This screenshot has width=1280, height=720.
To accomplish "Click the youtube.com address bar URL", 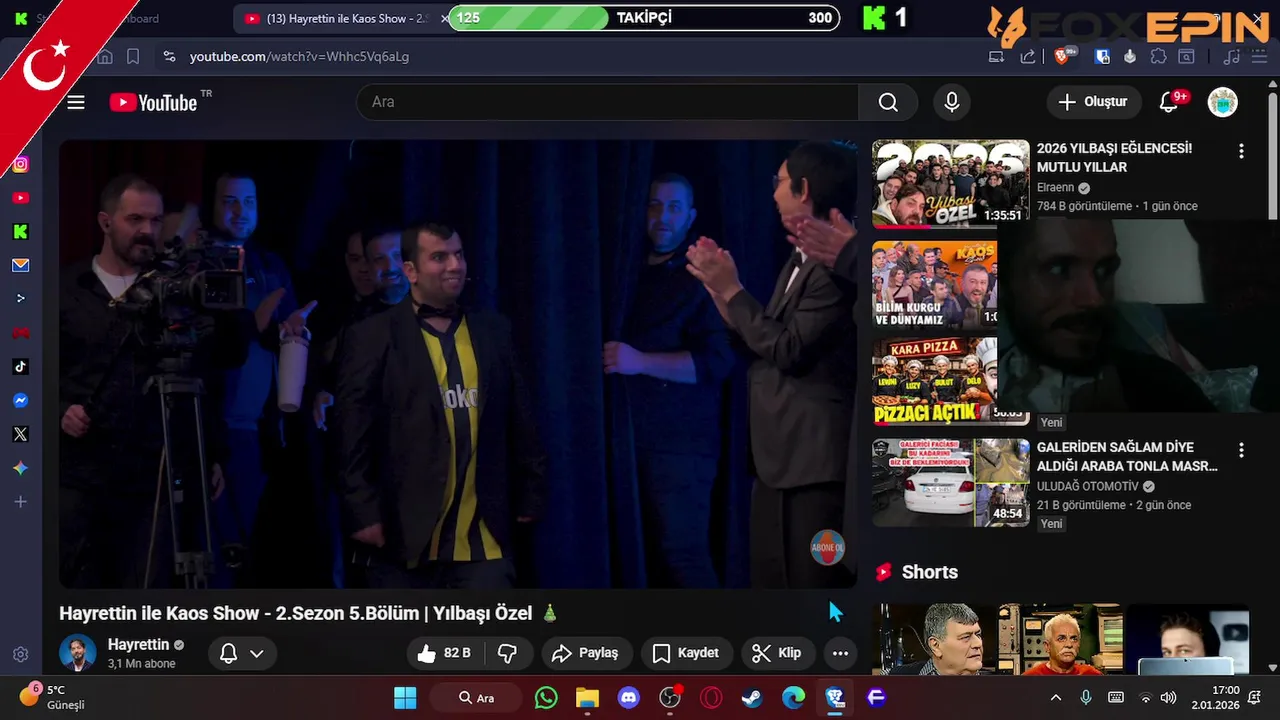I will [x=299, y=56].
